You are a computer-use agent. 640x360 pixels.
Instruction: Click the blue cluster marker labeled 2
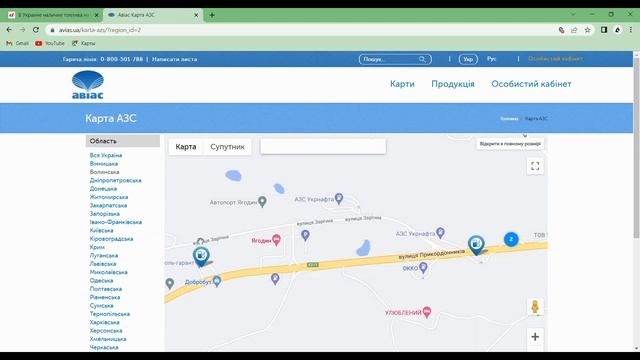511,239
